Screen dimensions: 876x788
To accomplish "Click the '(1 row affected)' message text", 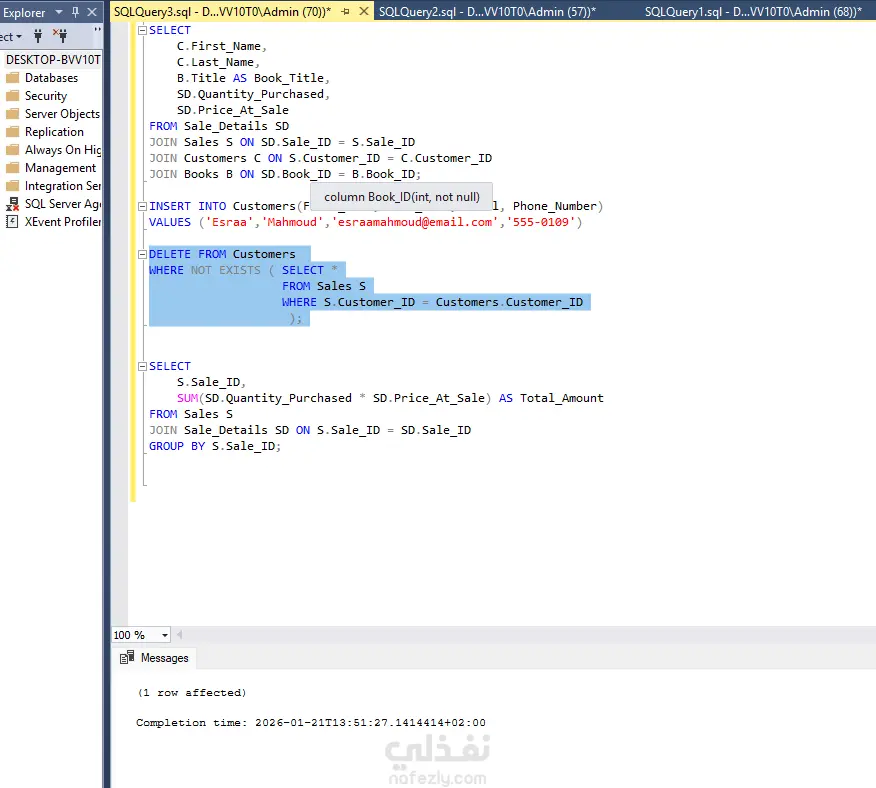I will click(192, 692).
